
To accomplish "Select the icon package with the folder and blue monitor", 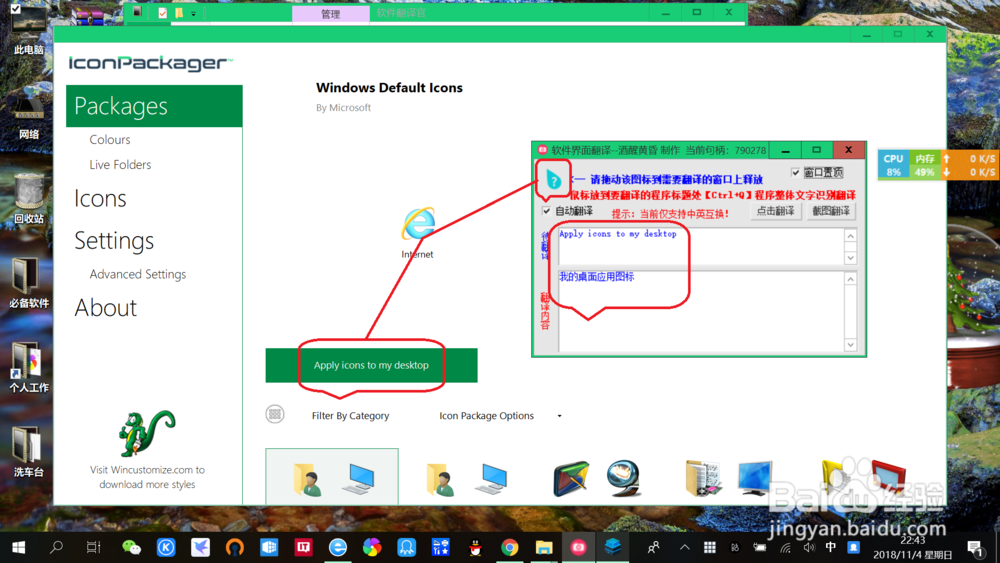I will pyautogui.click(x=729, y=478).
